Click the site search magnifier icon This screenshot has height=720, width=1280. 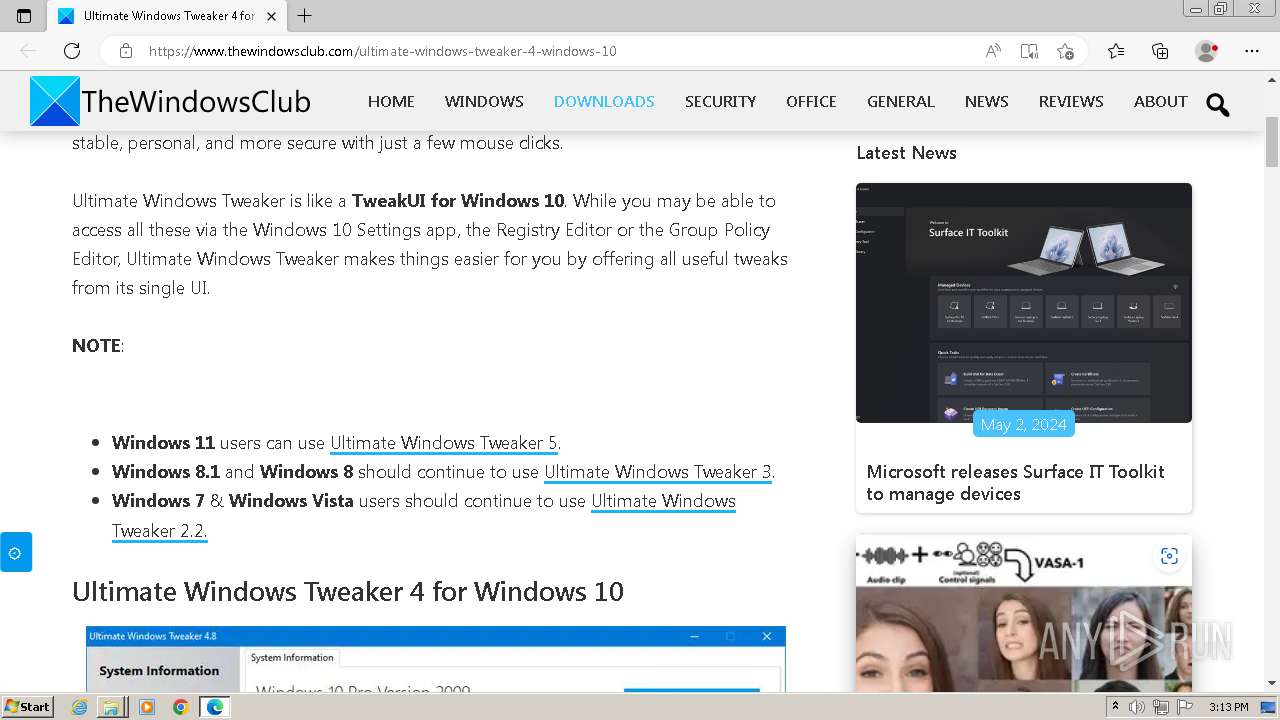[1217, 105]
